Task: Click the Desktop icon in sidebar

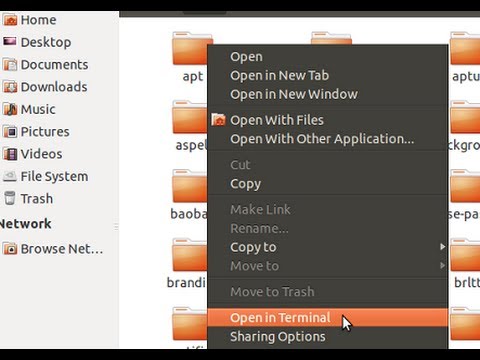Action: (x=10, y=42)
